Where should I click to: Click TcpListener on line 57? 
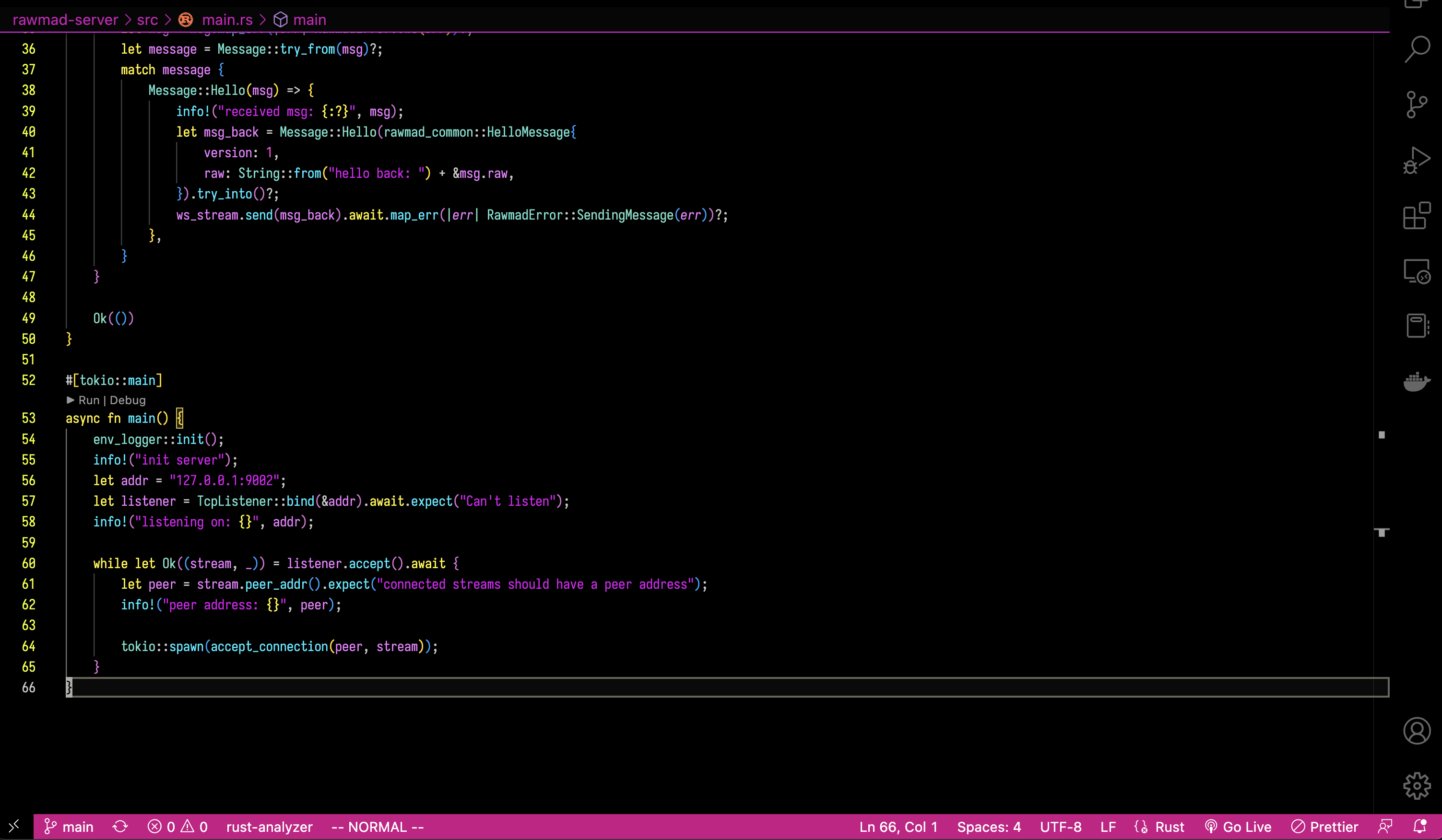235,502
